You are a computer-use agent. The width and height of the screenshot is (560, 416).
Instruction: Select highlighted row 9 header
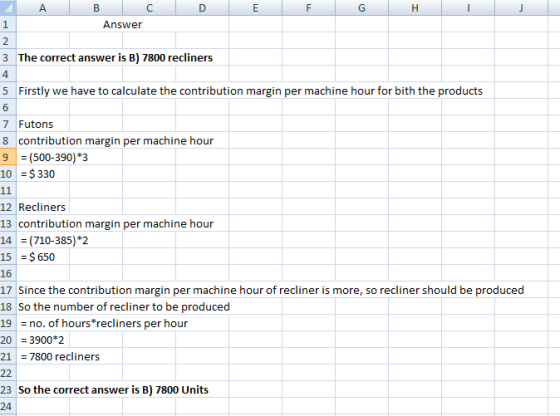8,157
